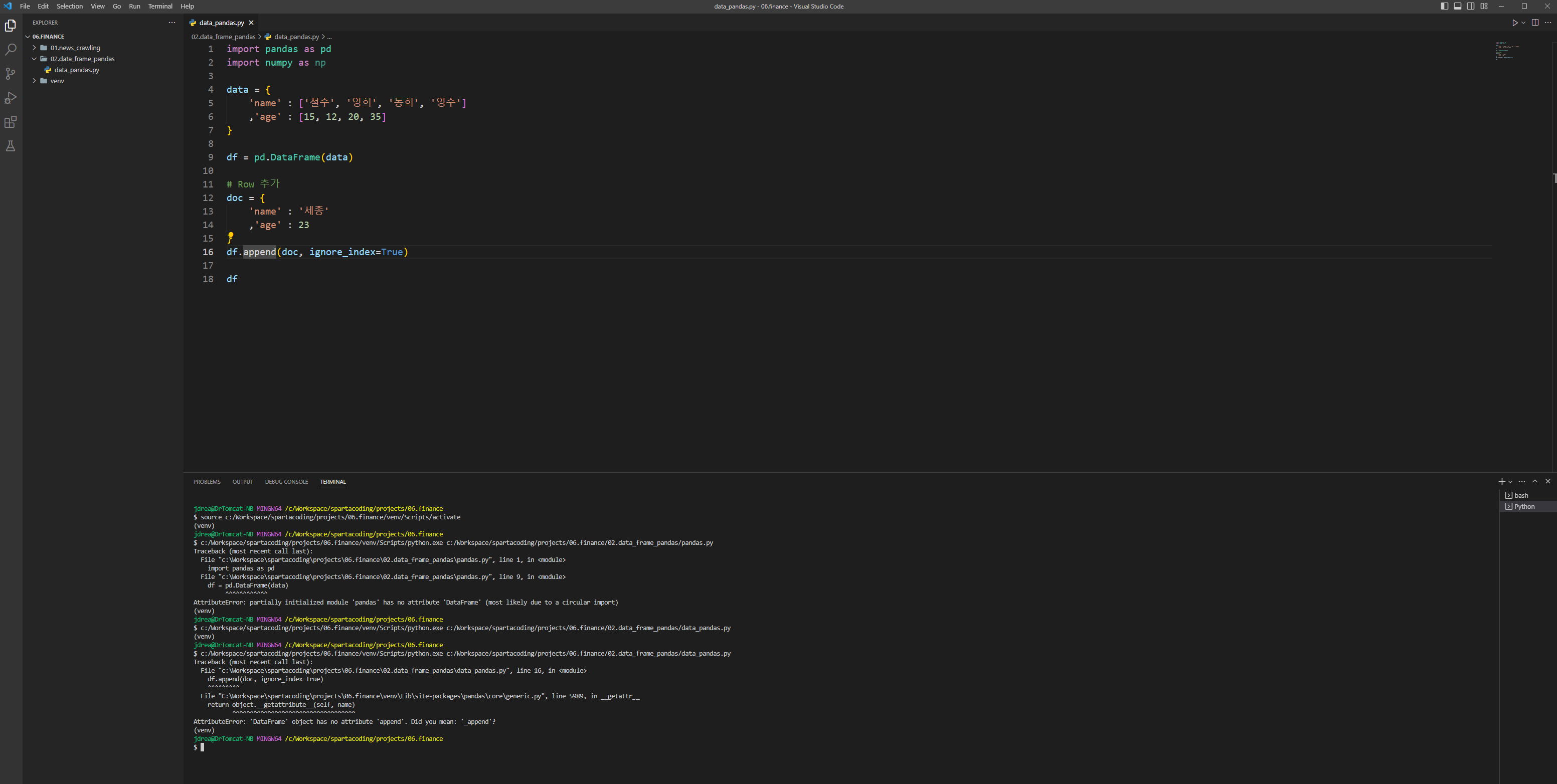Create a new terminal with plus icon
This screenshot has width=1557, height=784.
(1501, 481)
